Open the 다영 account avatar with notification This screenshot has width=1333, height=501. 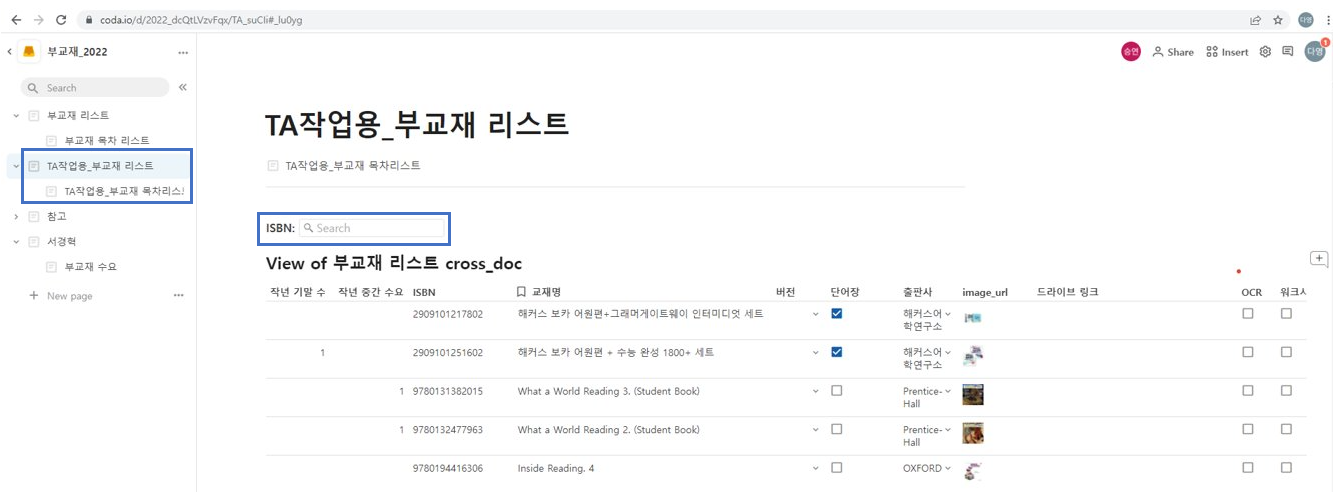tap(1315, 51)
